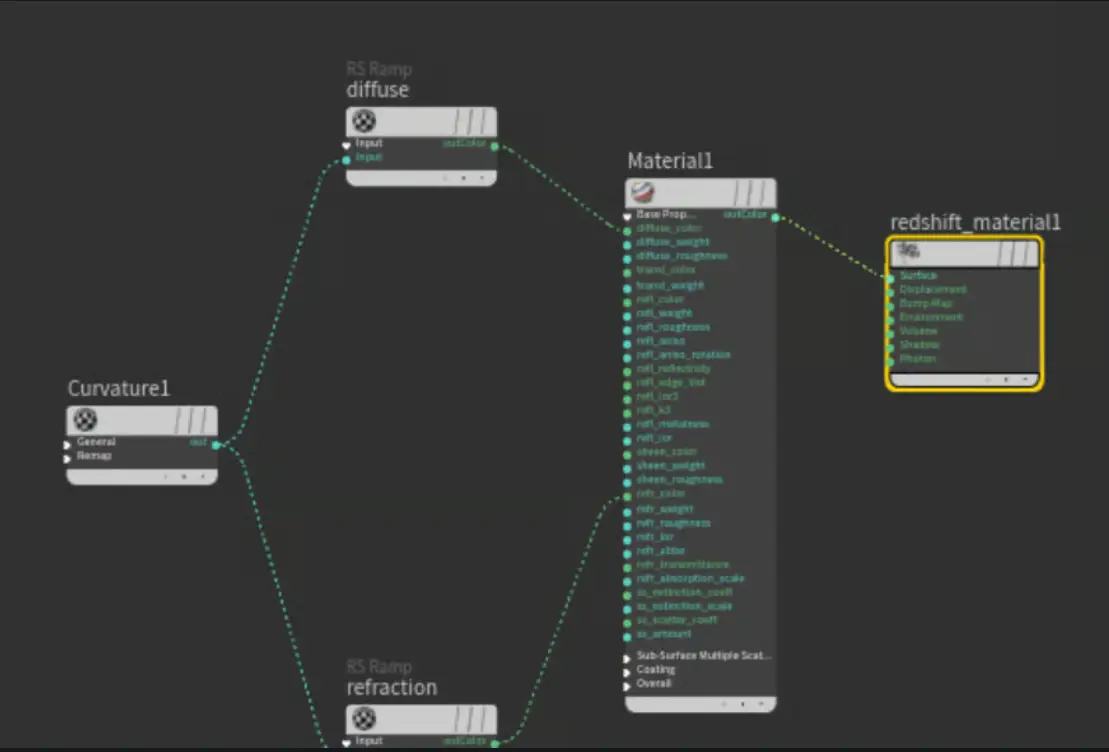Viewport: 1109px width, 752px height.
Task: Click the Material1 node sphere icon
Action: coord(645,193)
